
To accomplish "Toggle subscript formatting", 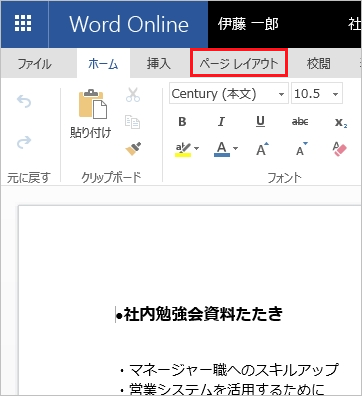I will coord(341,122).
